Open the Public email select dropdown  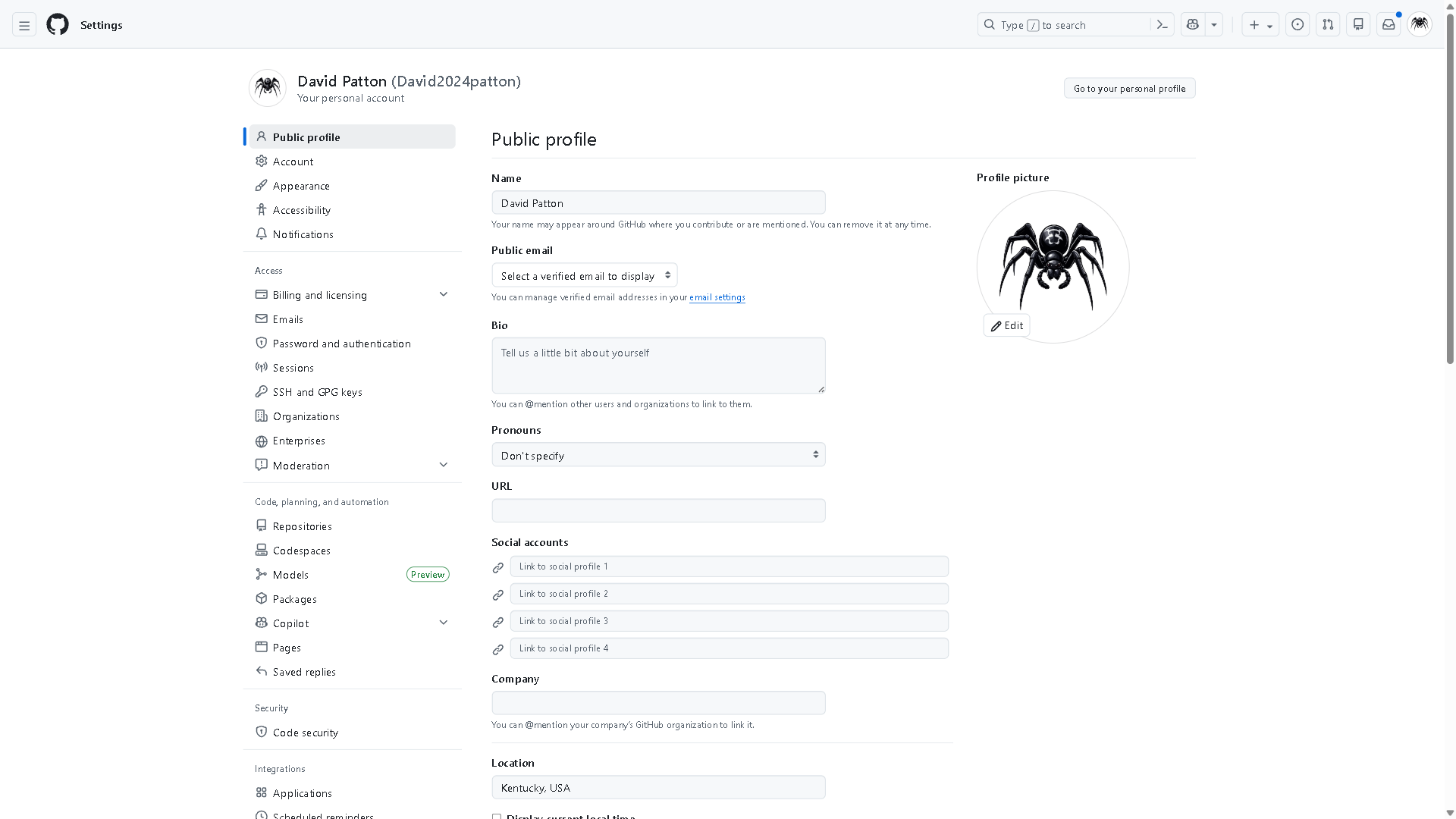(x=584, y=275)
